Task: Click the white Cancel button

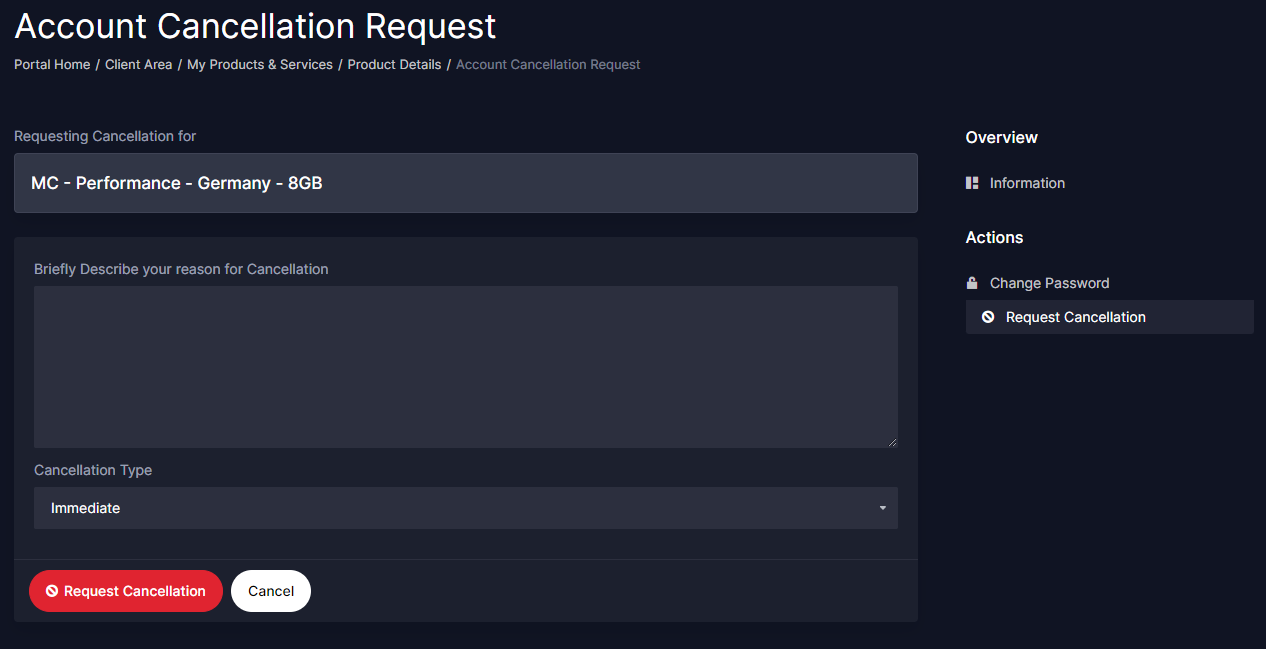Action: pyautogui.click(x=271, y=591)
